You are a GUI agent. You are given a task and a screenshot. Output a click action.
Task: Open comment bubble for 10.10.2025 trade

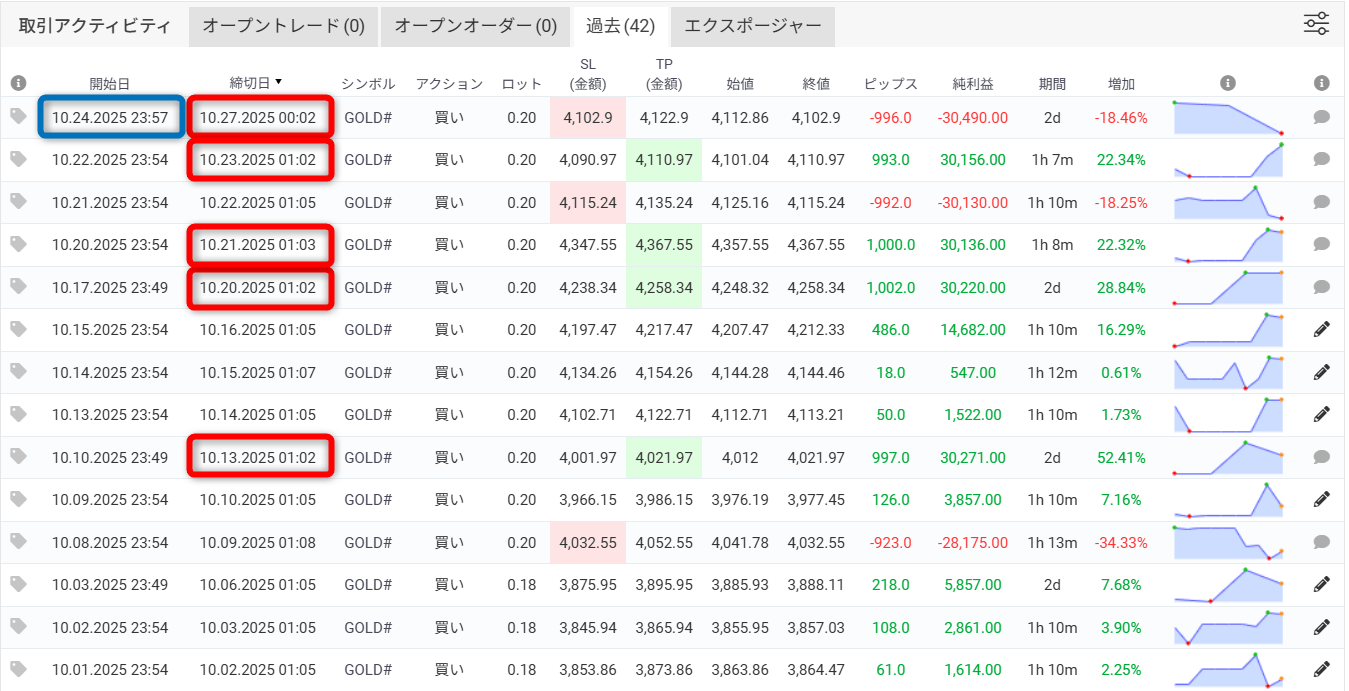pos(1321,457)
